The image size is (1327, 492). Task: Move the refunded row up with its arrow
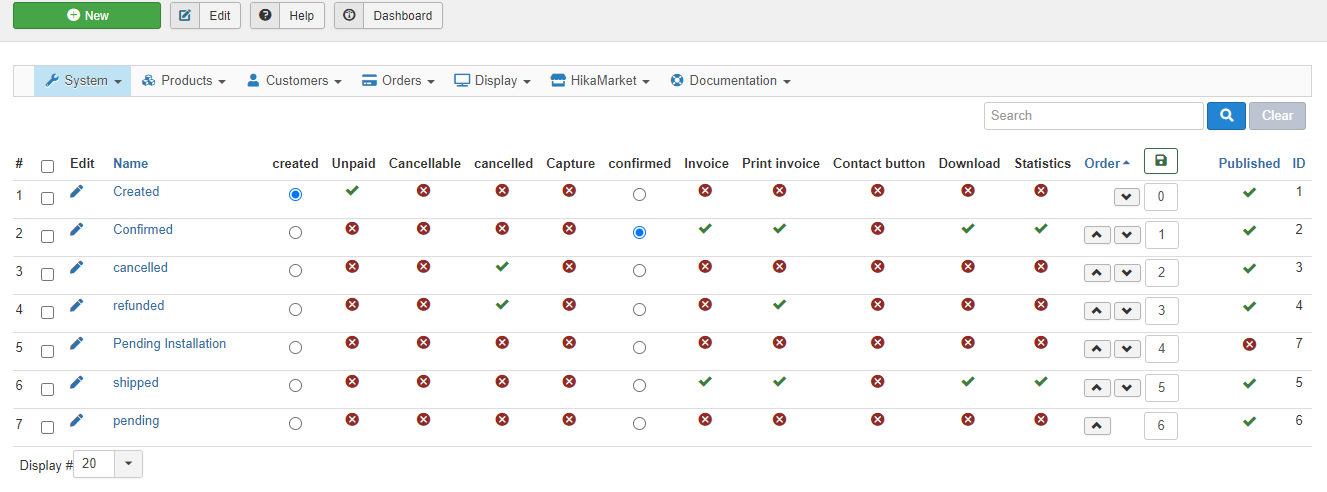click(1098, 311)
